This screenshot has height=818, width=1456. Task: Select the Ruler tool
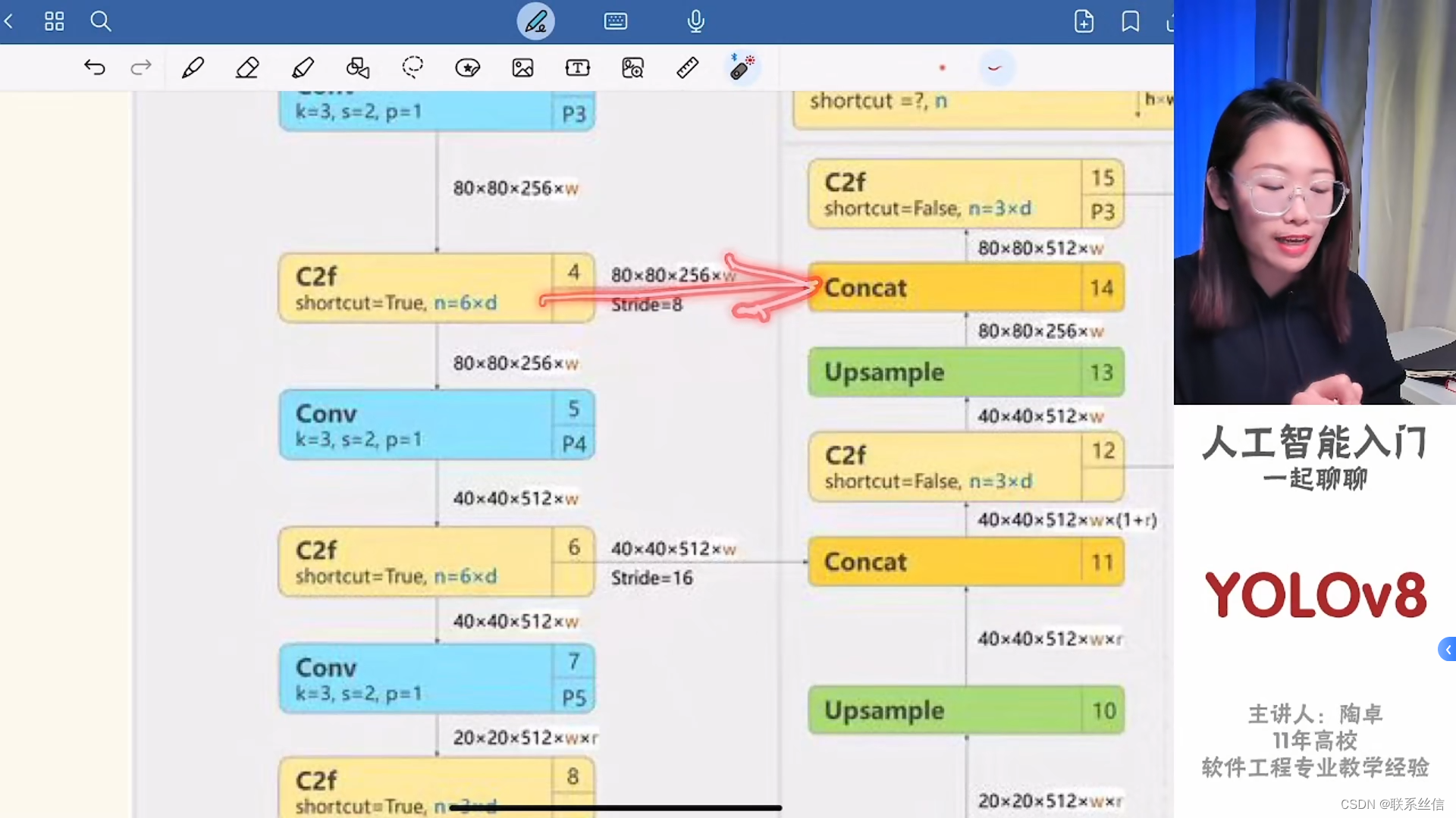[x=687, y=67]
